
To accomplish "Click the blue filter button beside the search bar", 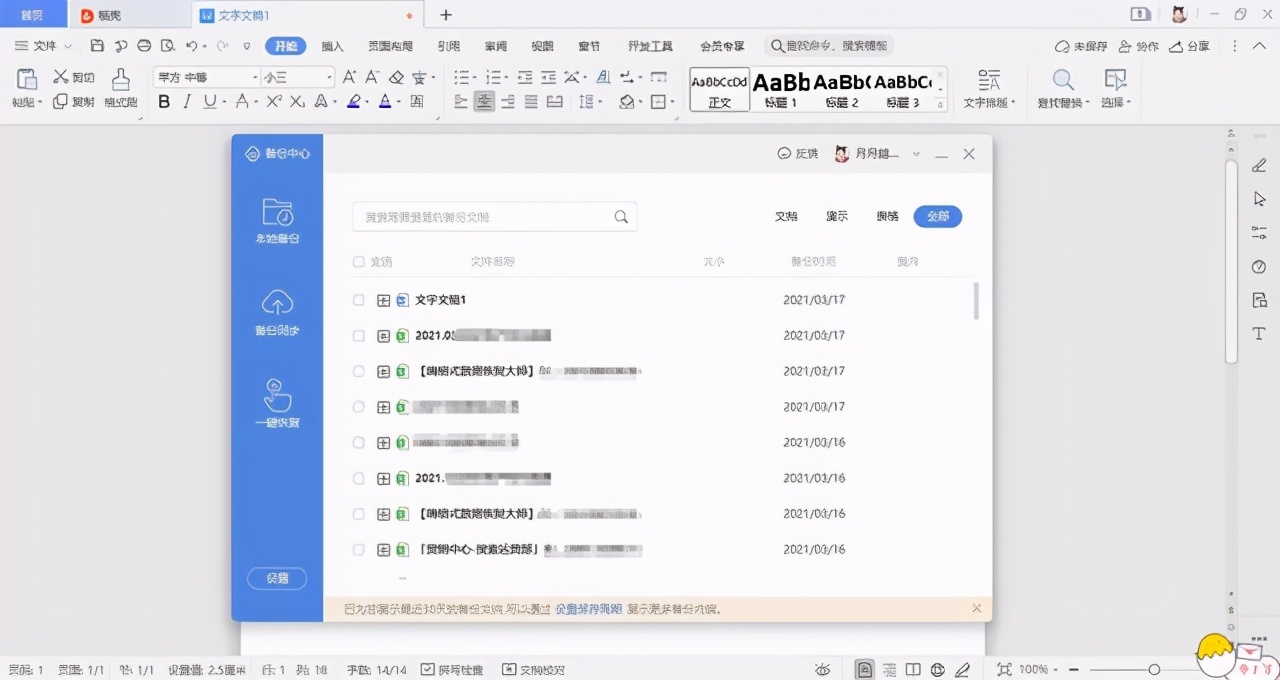I will coord(937,216).
